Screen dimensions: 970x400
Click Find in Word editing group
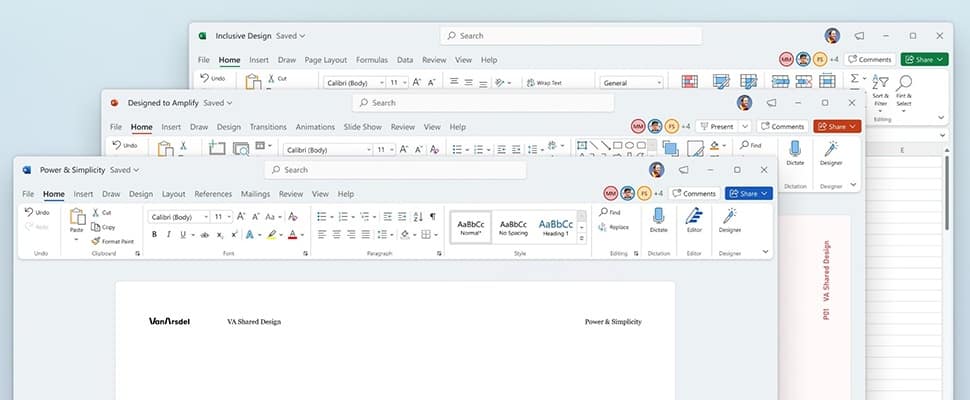tap(609, 212)
